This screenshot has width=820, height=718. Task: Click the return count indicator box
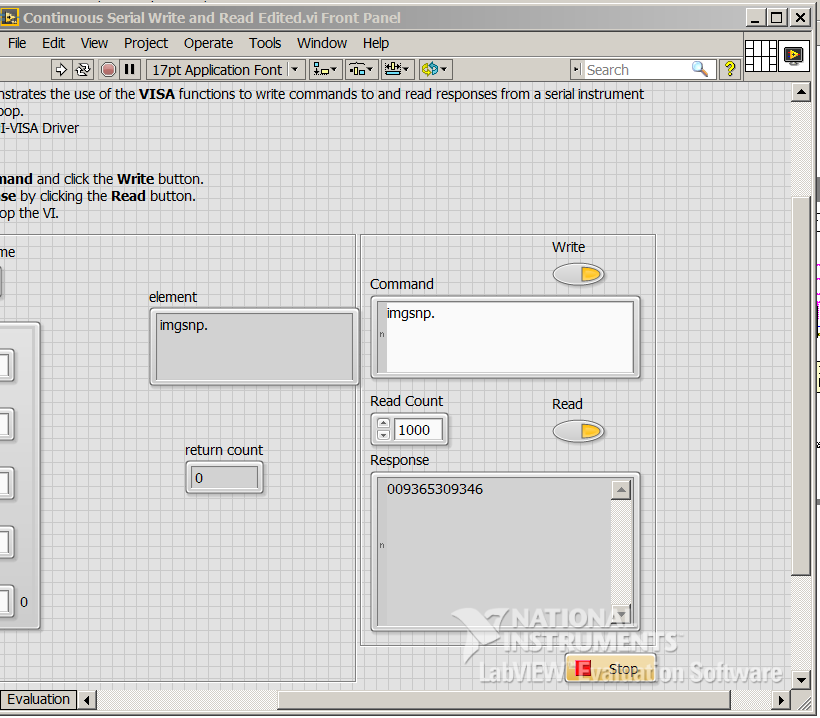pos(224,478)
